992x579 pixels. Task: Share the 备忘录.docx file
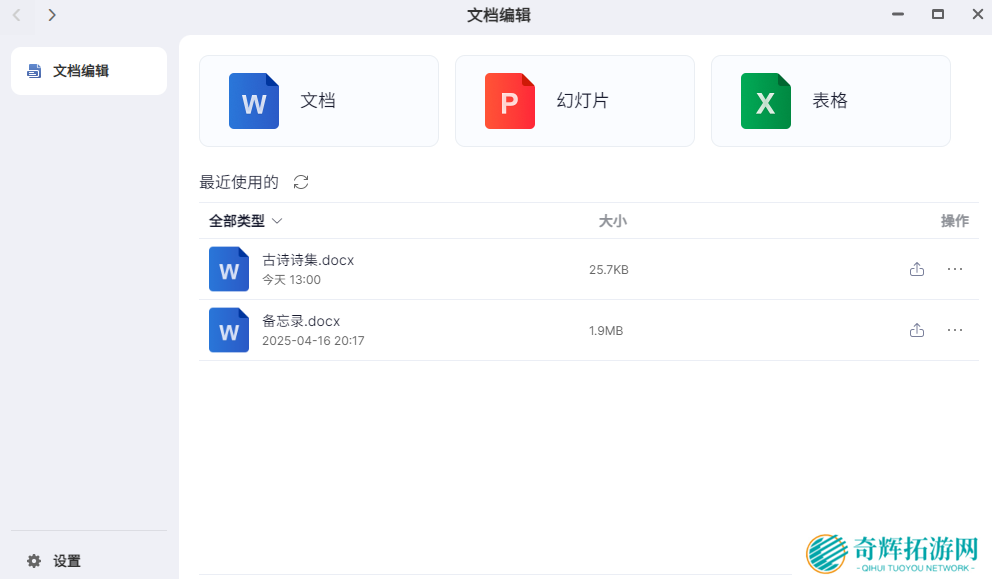(x=917, y=330)
